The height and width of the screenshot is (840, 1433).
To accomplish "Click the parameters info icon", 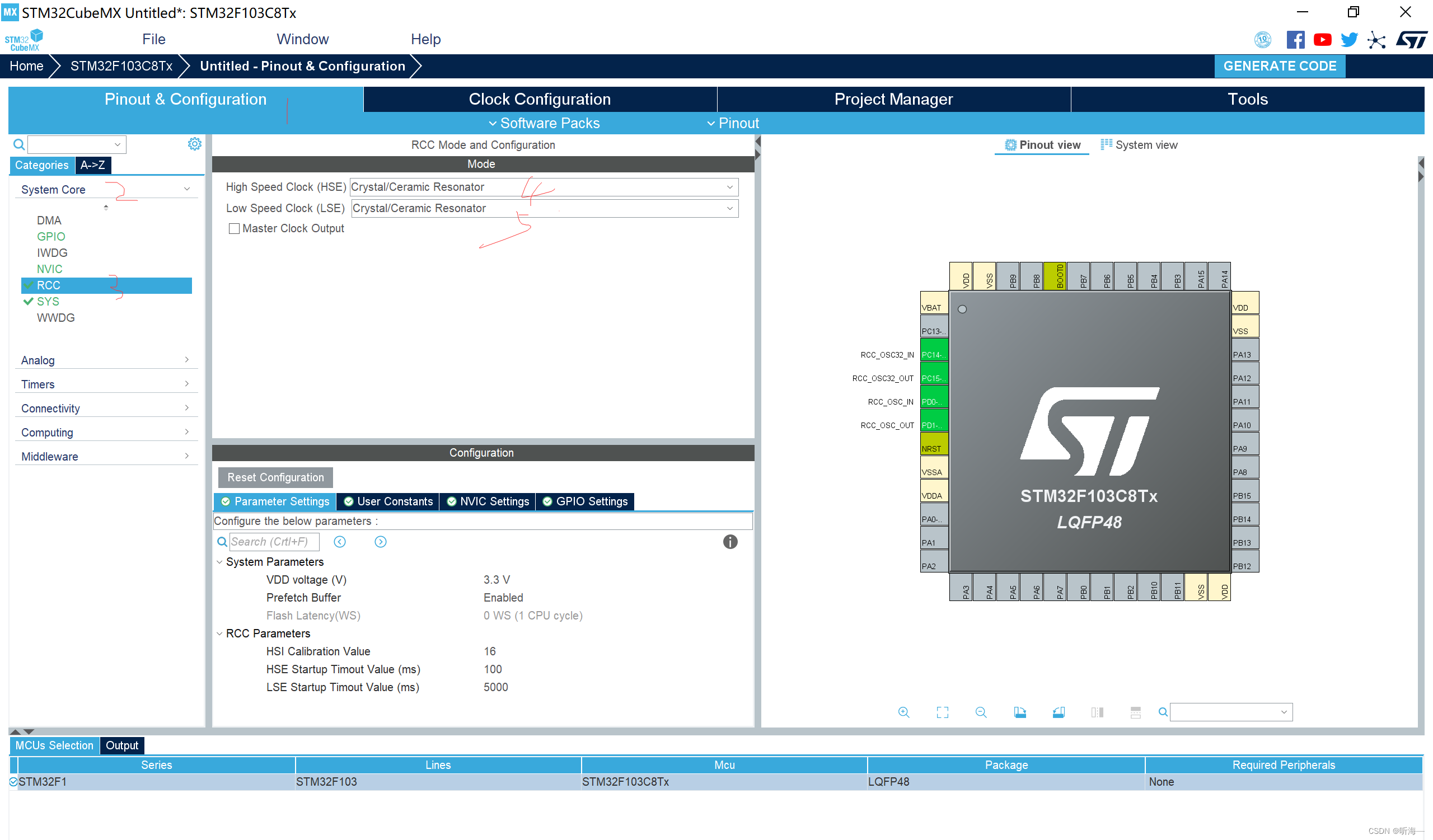I will (729, 542).
